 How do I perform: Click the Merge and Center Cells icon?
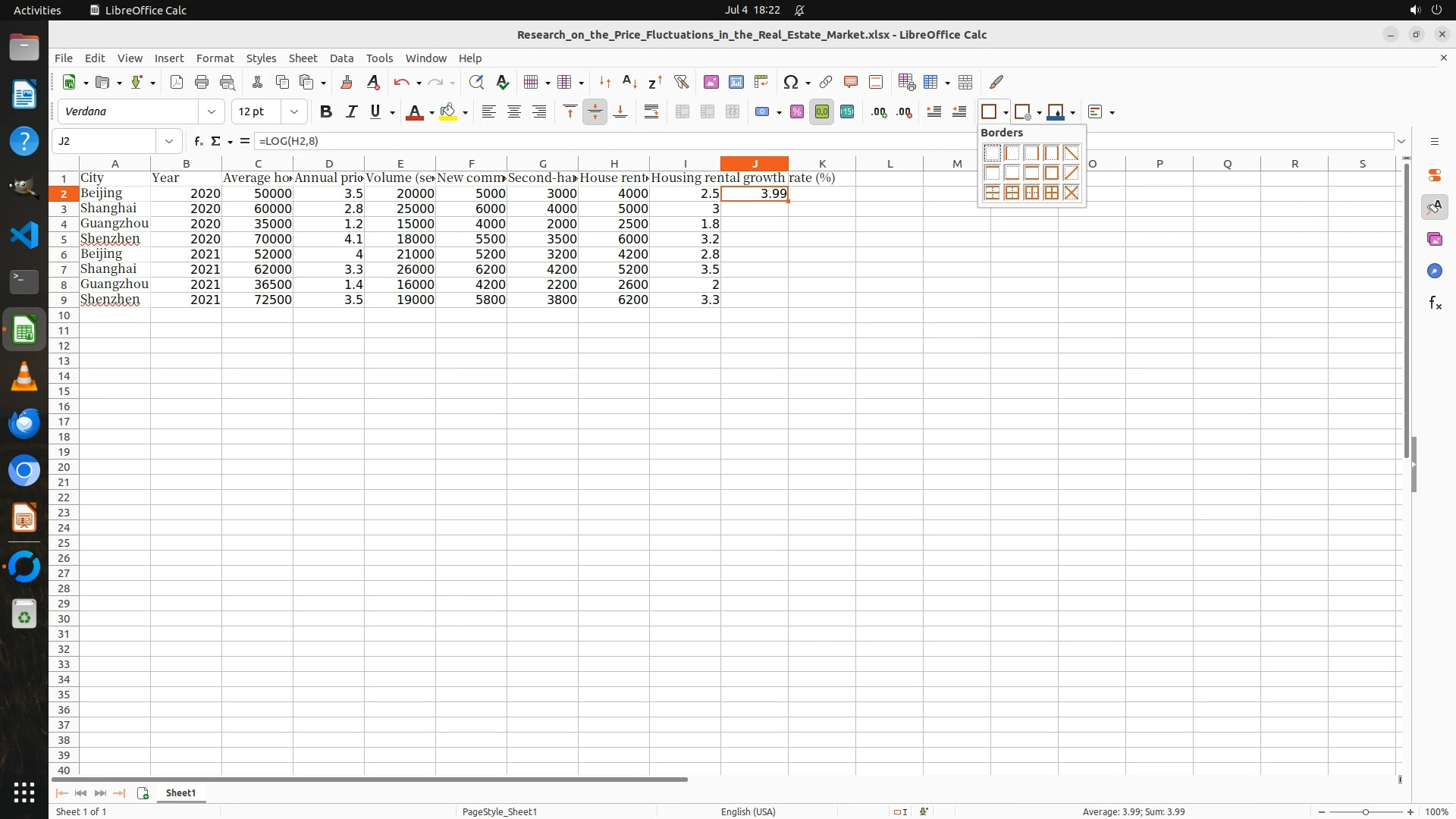click(x=682, y=112)
